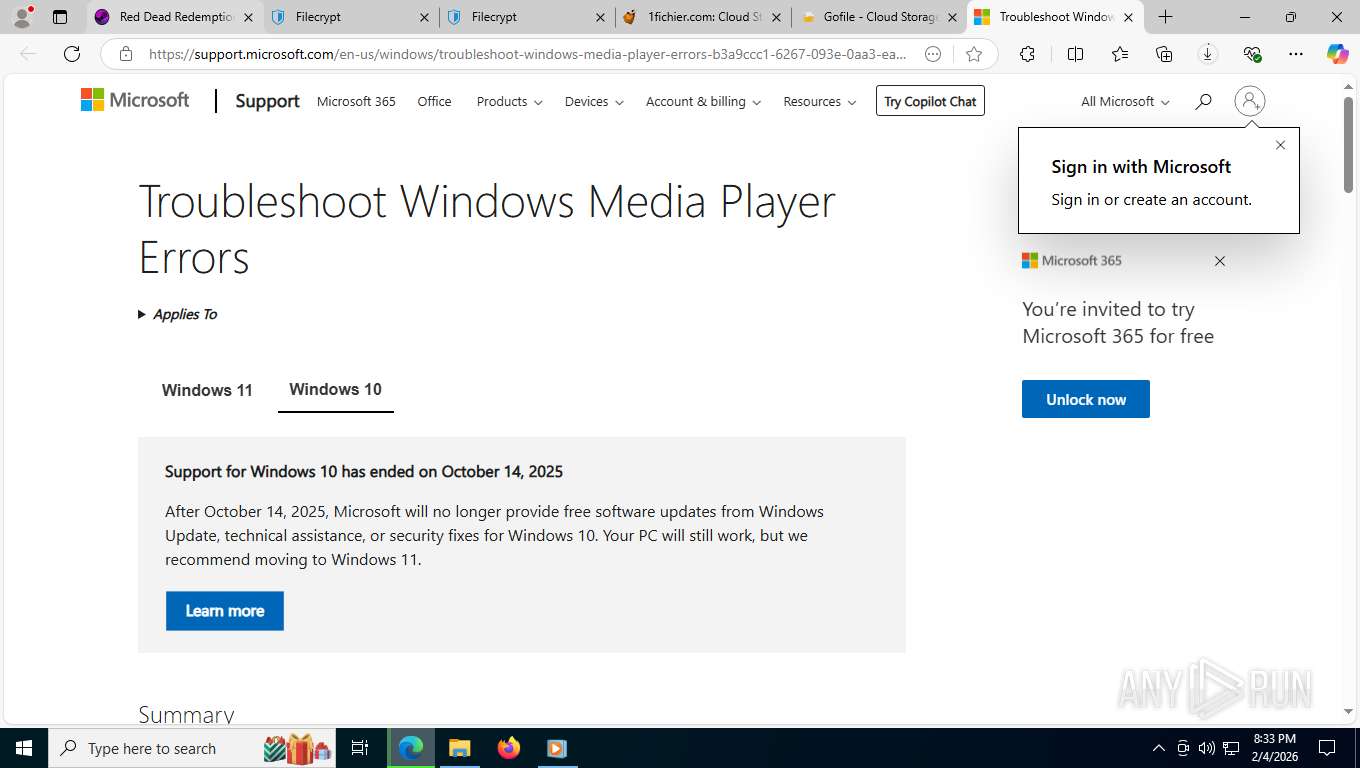
Task: Open the Favorites list icon
Action: click(1119, 54)
